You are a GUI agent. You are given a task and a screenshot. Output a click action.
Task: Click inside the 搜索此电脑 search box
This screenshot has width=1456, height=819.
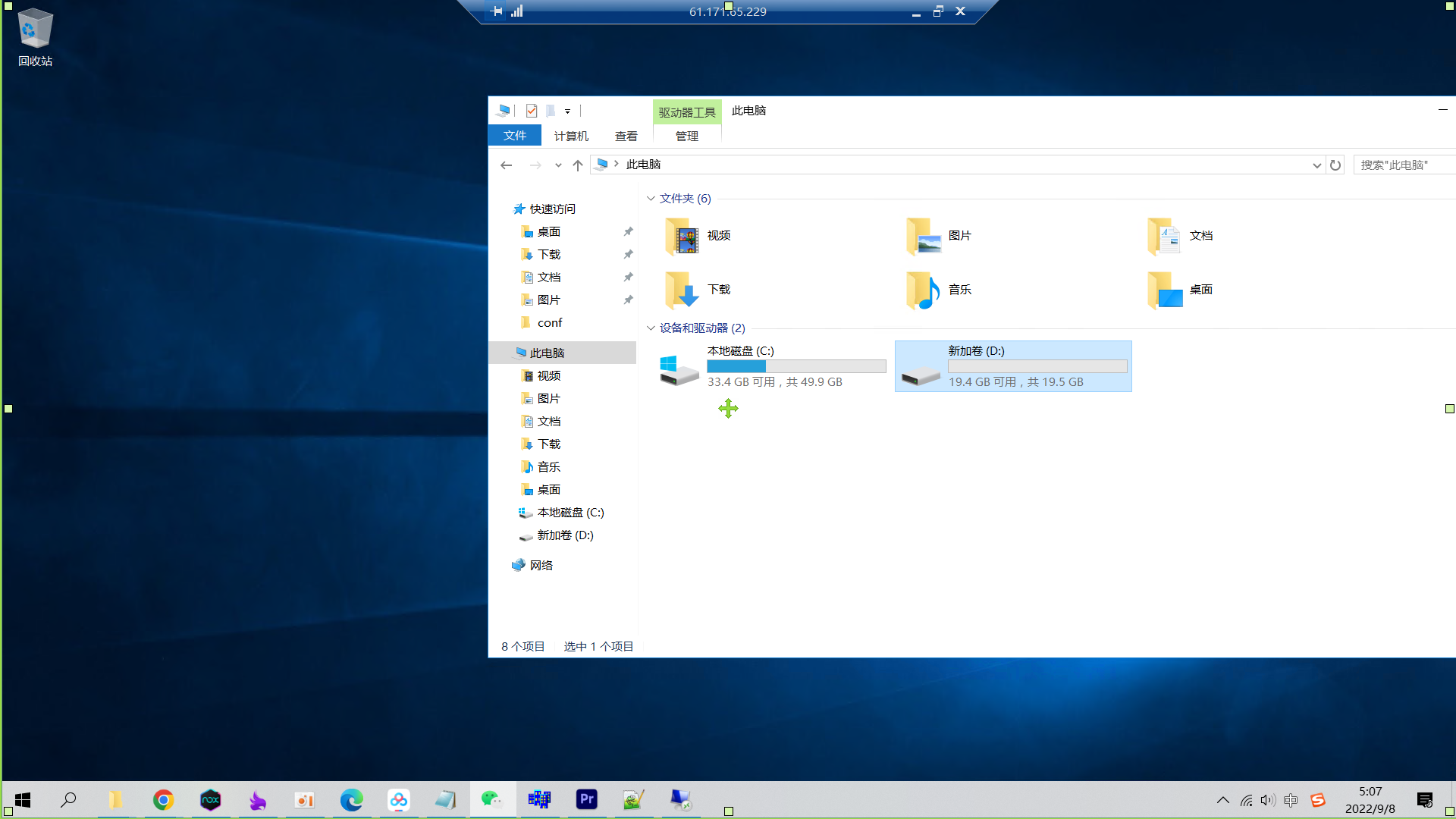point(1404,165)
